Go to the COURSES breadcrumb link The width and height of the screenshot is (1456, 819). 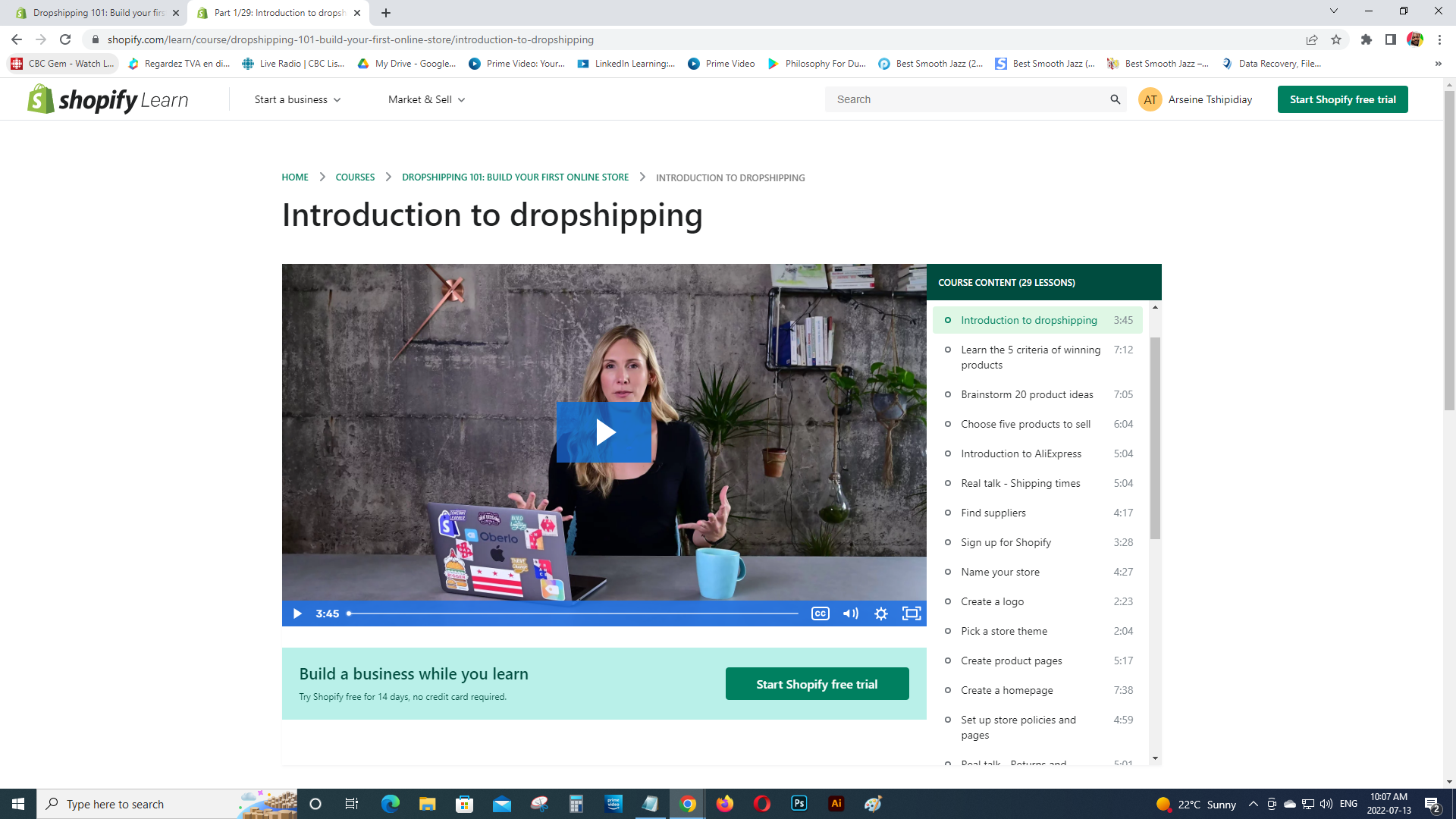pyautogui.click(x=355, y=177)
